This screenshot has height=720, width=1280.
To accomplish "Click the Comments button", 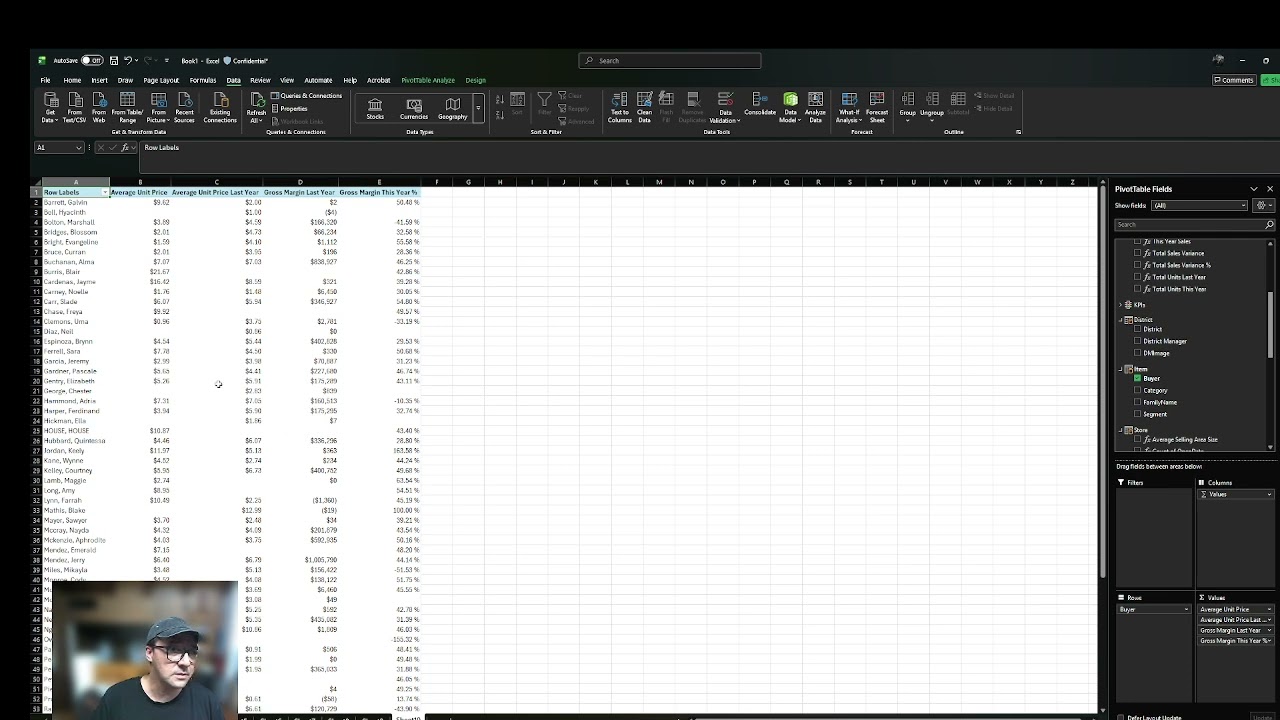I will point(1234,80).
